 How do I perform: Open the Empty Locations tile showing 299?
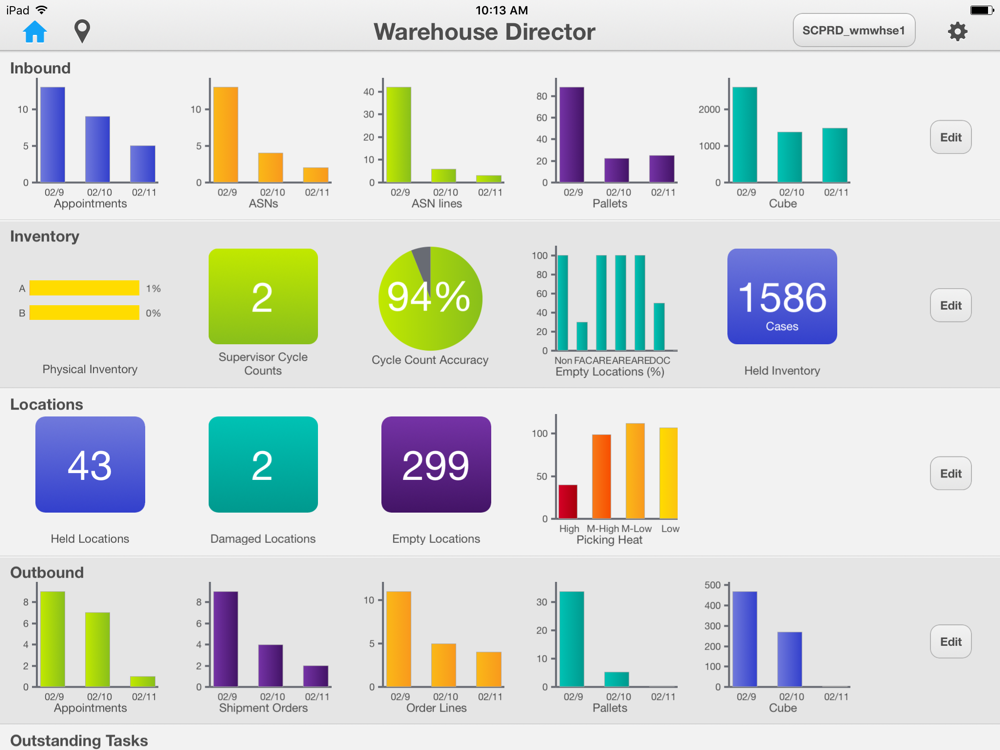click(x=436, y=464)
